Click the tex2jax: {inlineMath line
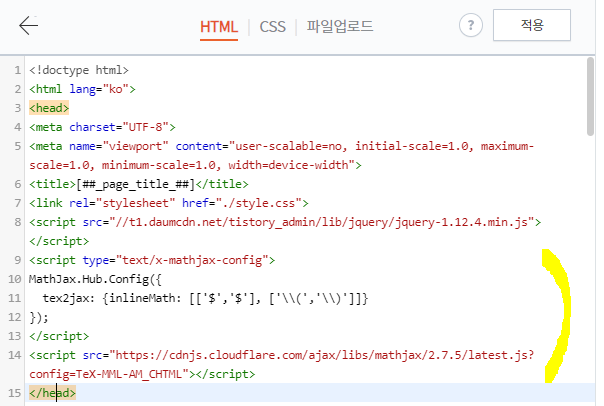The image size is (604, 406). pyautogui.click(x=205, y=298)
